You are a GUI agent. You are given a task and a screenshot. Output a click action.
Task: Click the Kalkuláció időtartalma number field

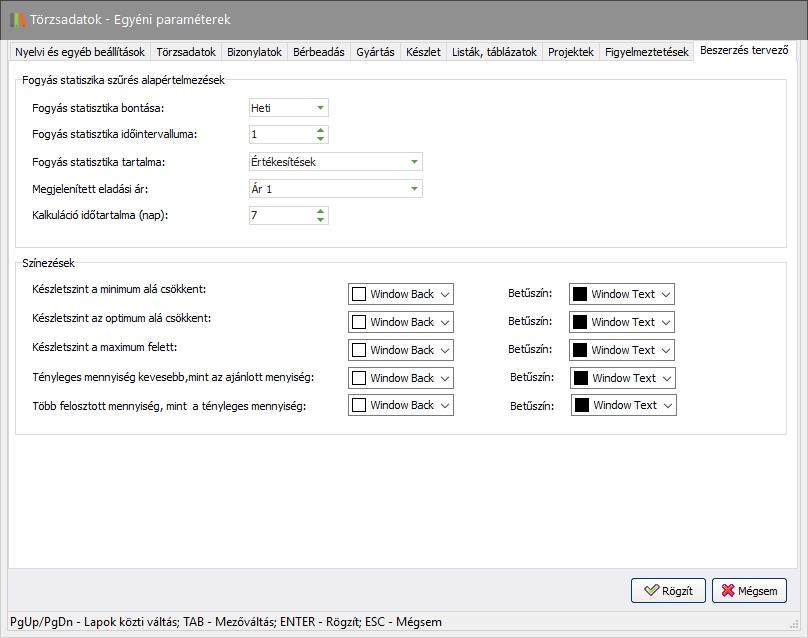pyautogui.click(x=280, y=215)
